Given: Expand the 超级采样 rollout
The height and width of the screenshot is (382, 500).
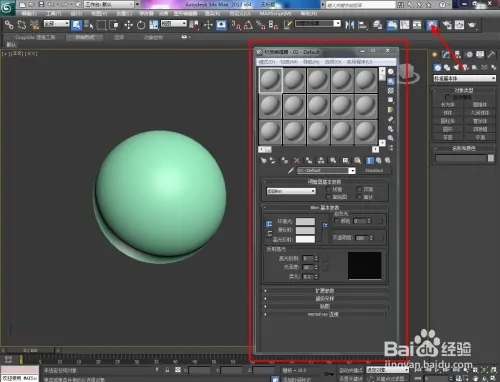Looking at the screenshot, I should click(x=325, y=298).
